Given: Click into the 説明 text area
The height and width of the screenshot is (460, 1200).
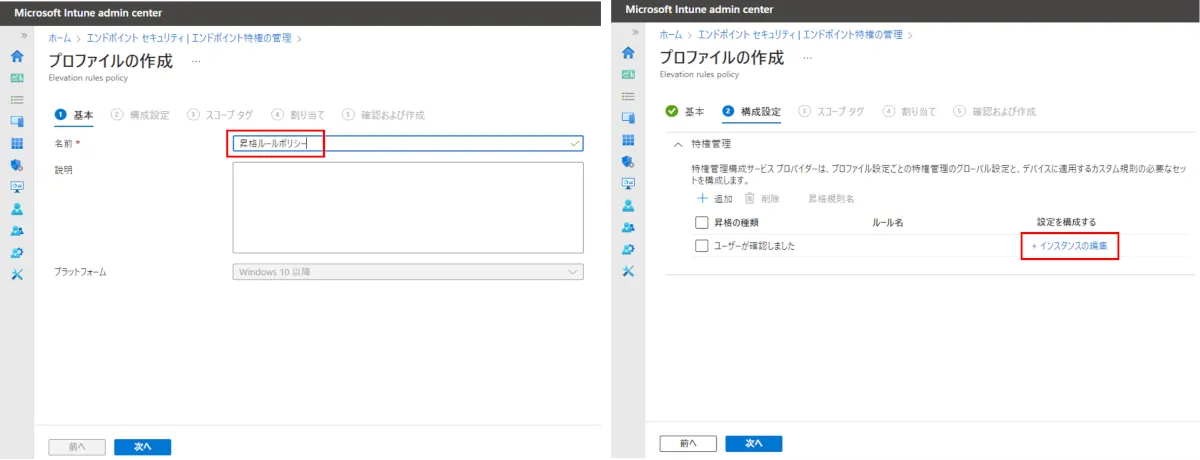Looking at the screenshot, I should 407,207.
